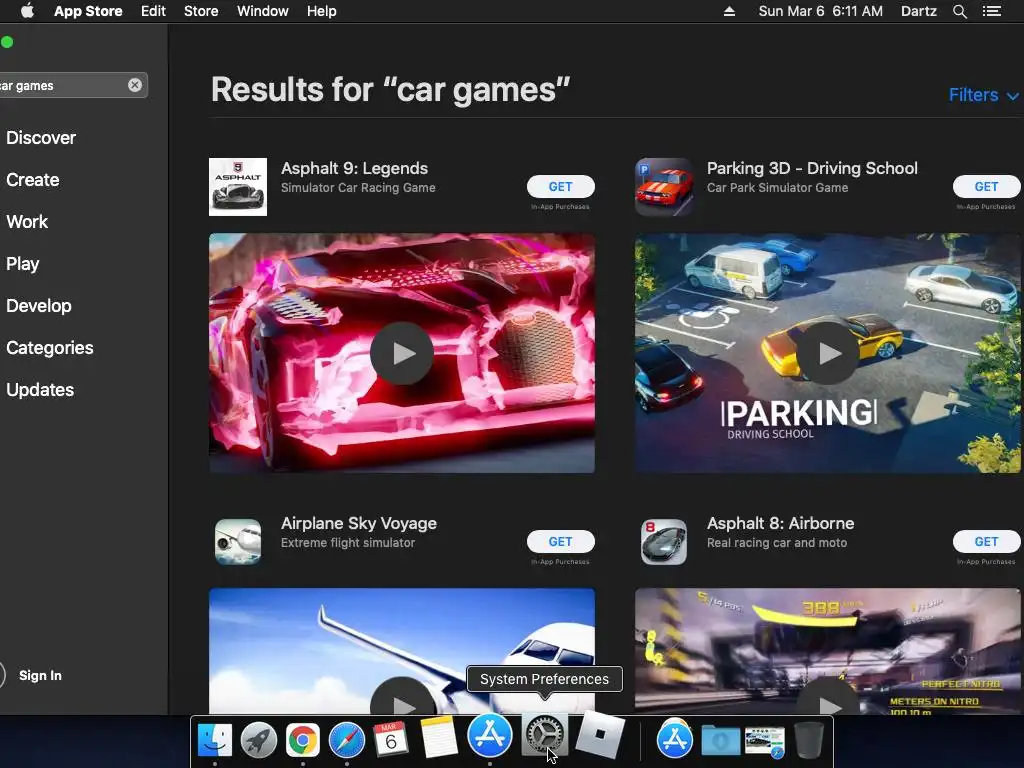The height and width of the screenshot is (768, 1024).
Task: Get Asphalt 8: Airborne
Action: [986, 542]
